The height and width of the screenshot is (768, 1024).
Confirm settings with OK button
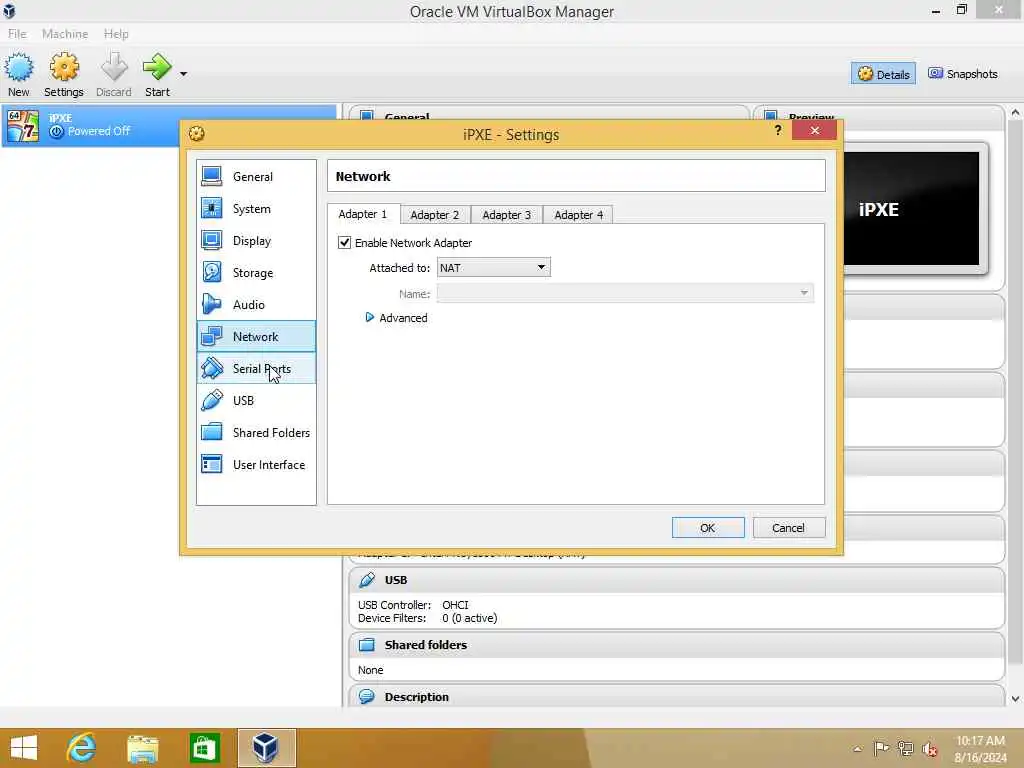708,528
